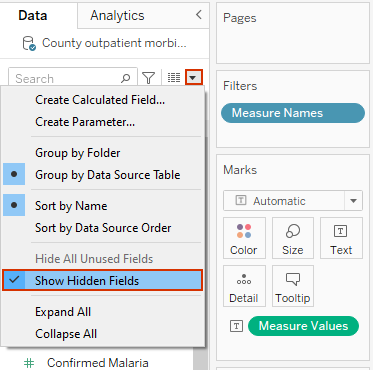373x370 pixels.
Task: Open the data pane dropdown arrow menu
Action: (194, 78)
